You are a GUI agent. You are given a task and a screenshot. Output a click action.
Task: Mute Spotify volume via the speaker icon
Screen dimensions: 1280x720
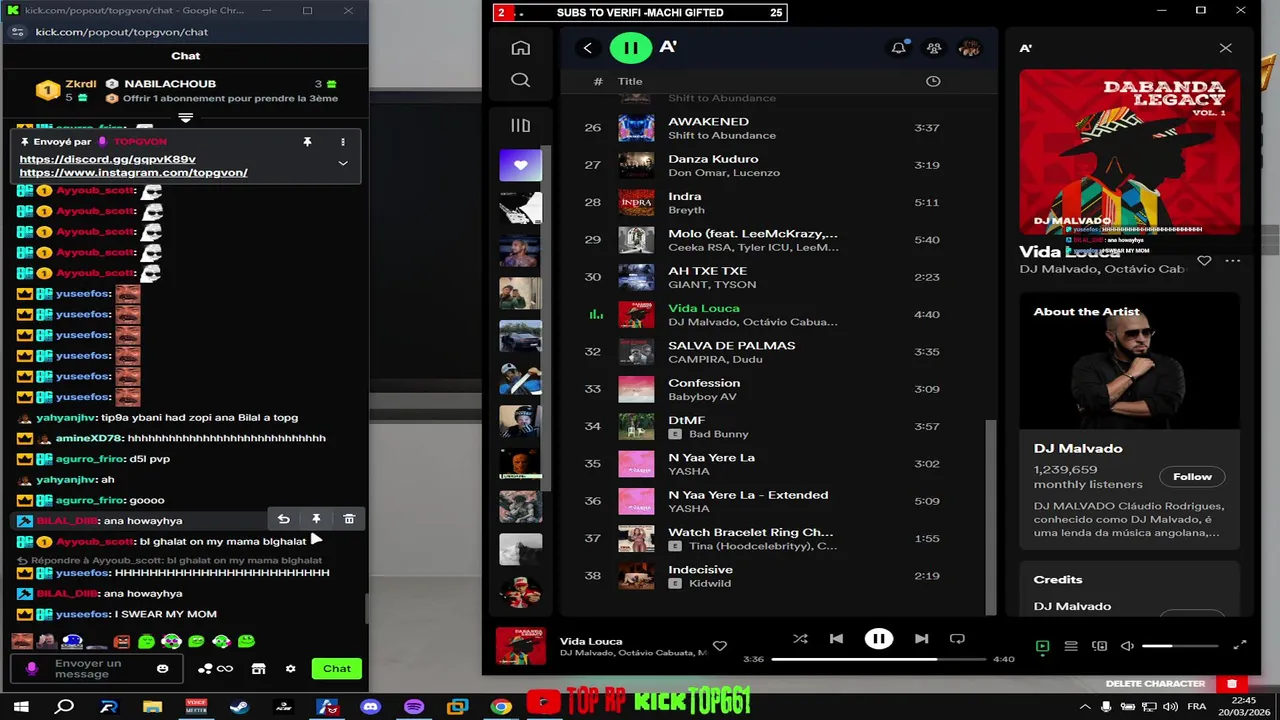[1128, 646]
